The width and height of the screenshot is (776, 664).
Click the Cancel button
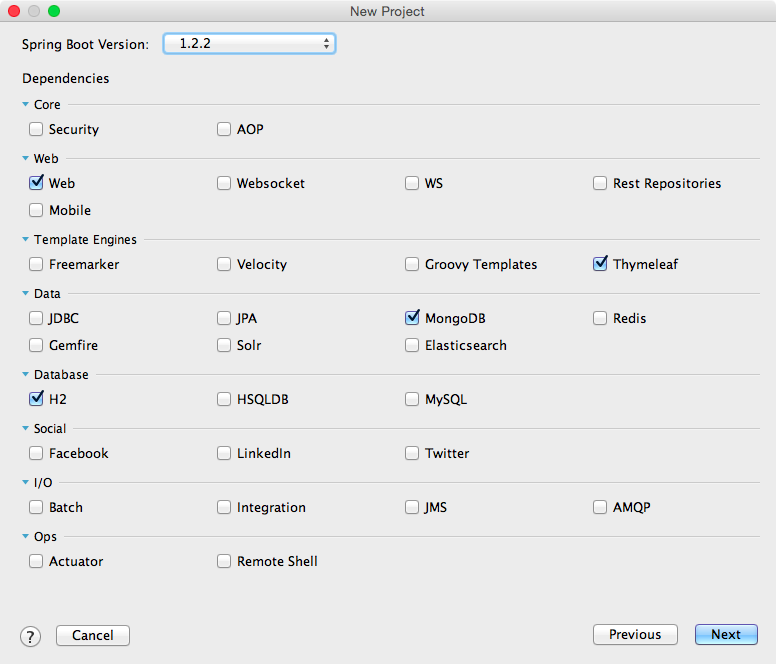(x=93, y=635)
